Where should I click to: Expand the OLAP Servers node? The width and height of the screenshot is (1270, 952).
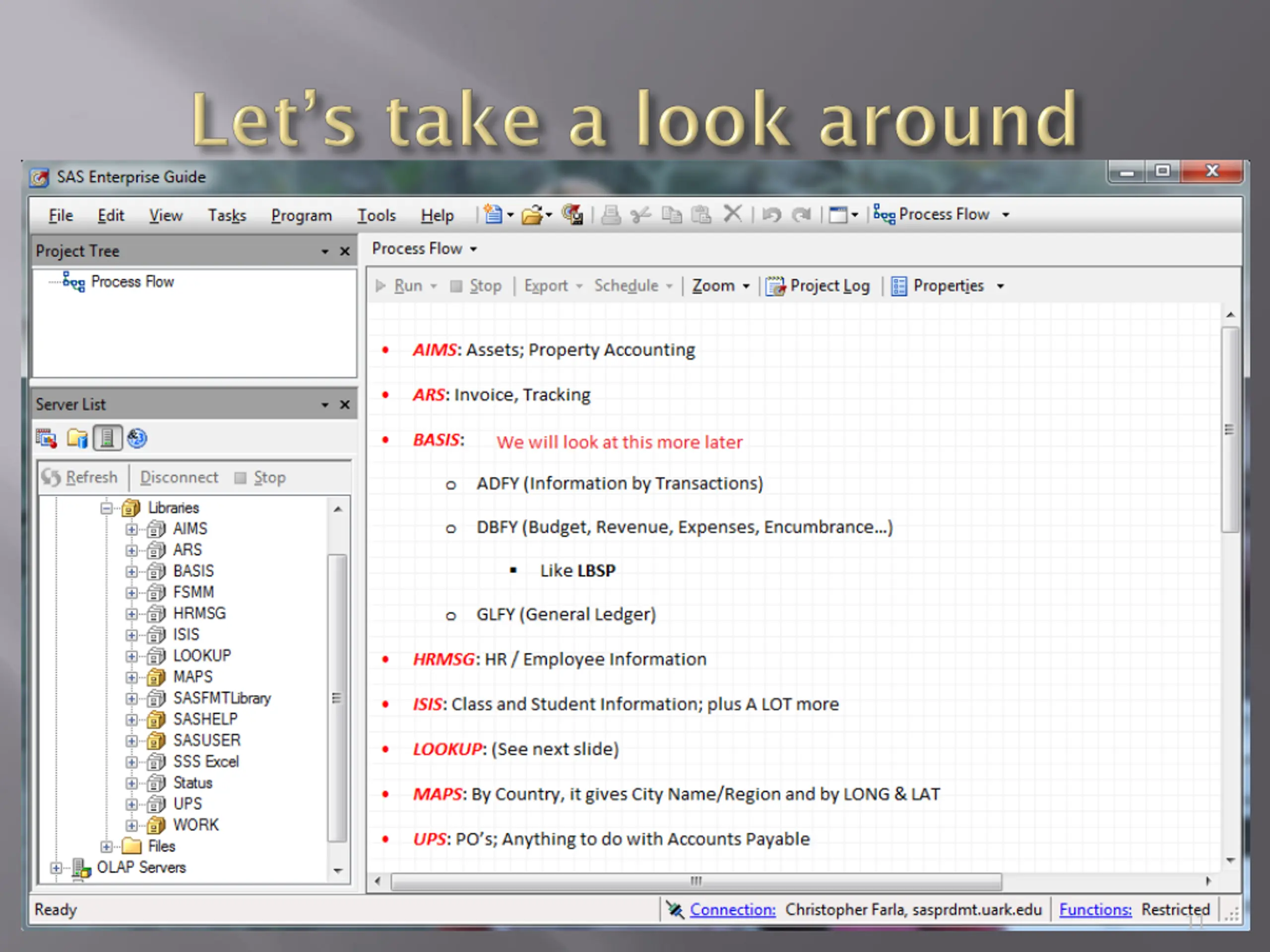coord(56,868)
